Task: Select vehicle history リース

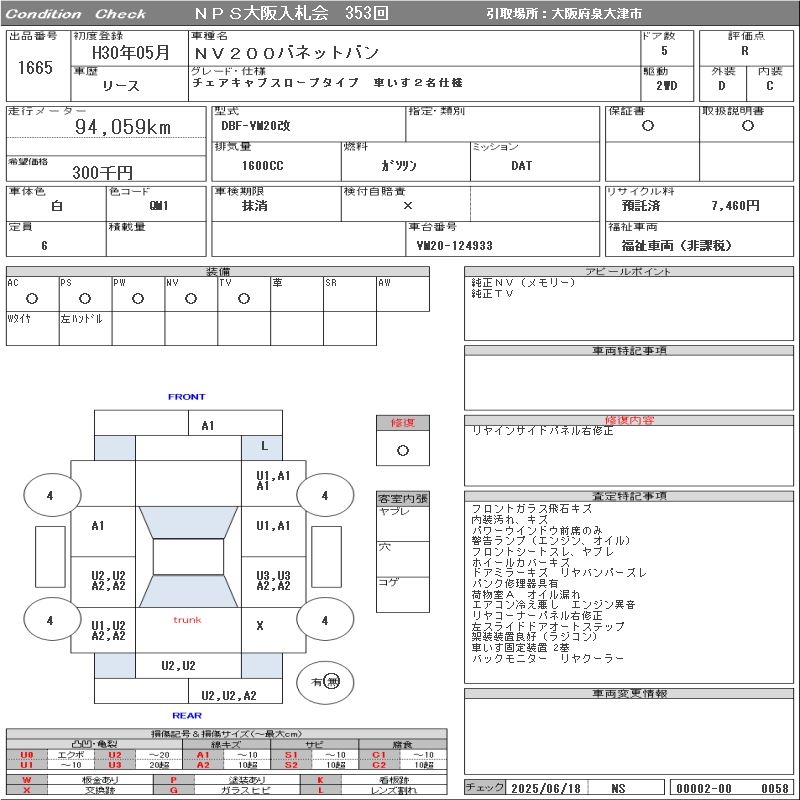Action: coord(121,86)
